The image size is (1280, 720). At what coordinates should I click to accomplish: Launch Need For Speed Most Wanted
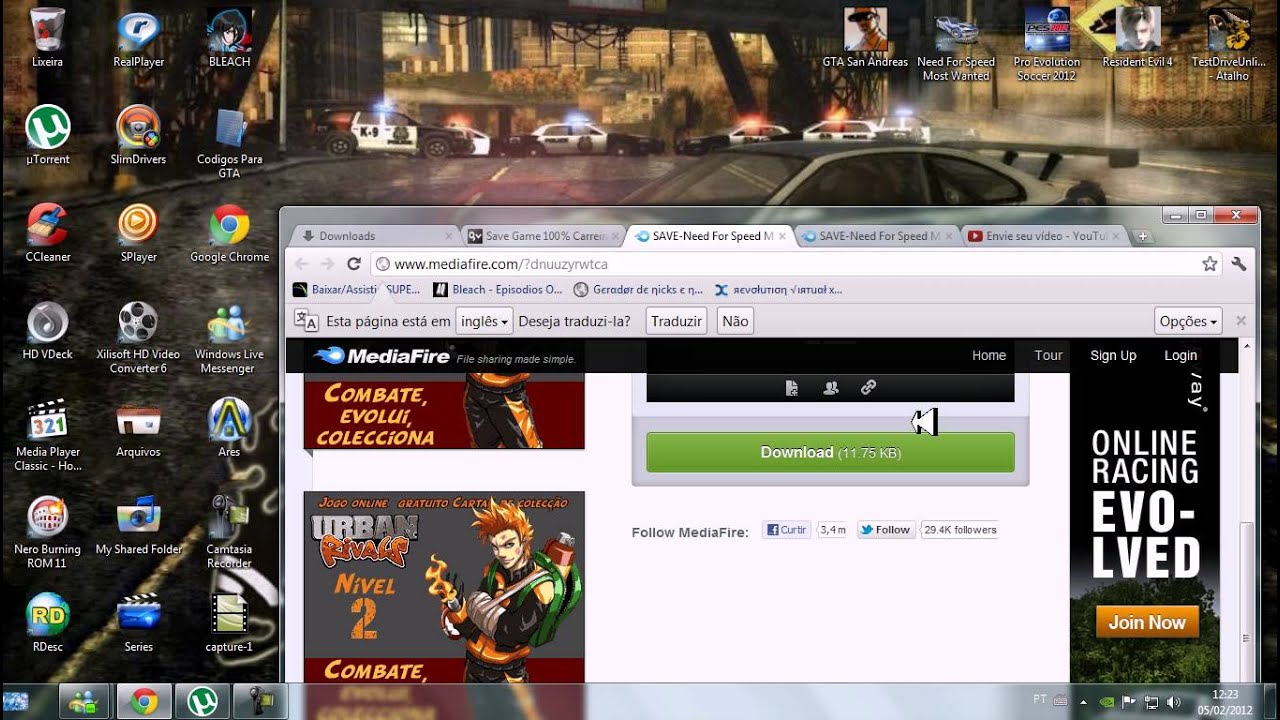click(x=956, y=45)
